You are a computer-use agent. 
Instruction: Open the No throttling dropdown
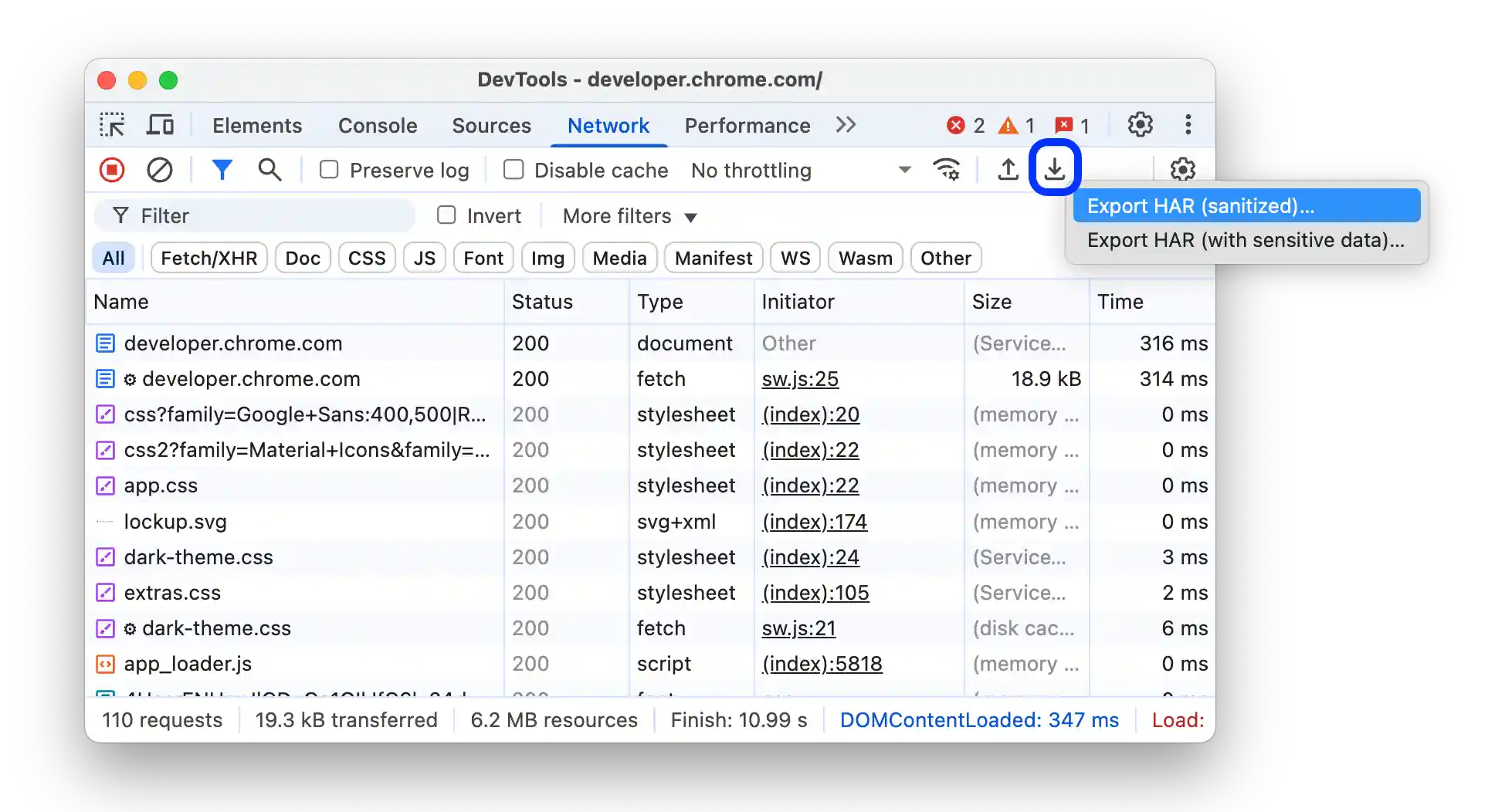[x=797, y=170]
